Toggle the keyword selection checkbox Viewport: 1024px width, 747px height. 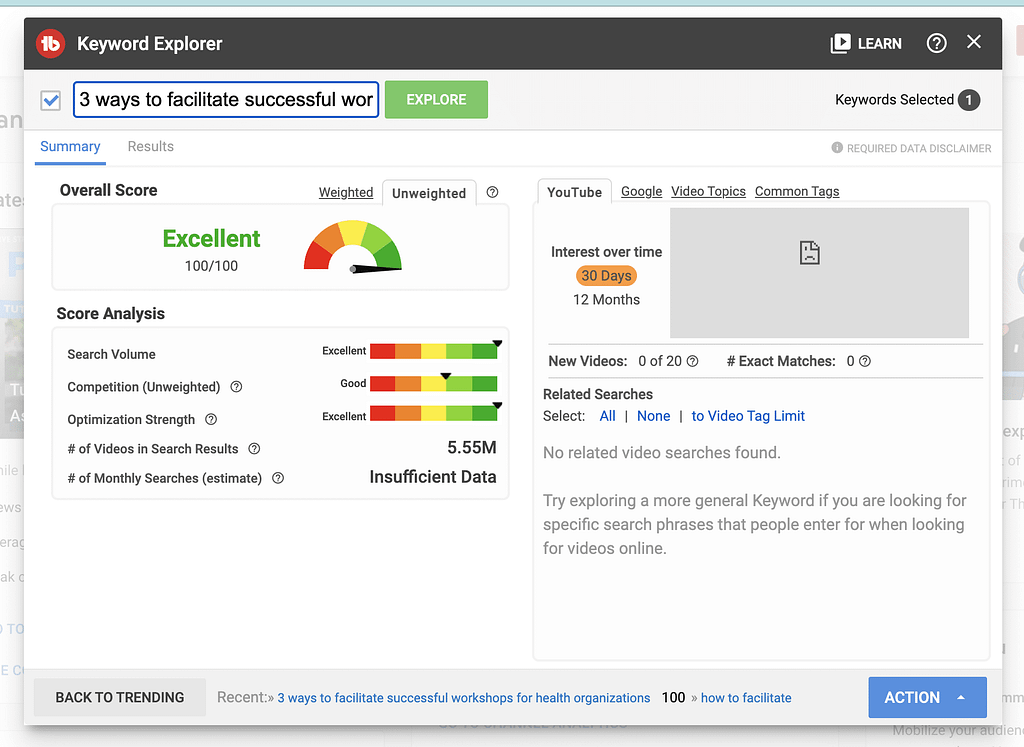coord(51,100)
